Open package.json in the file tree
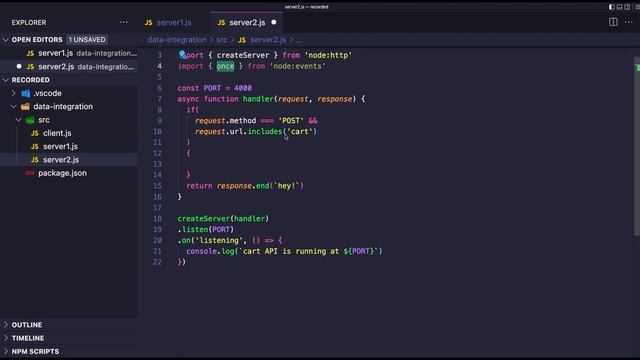Screen dimensions: 640x360 (x=62, y=173)
